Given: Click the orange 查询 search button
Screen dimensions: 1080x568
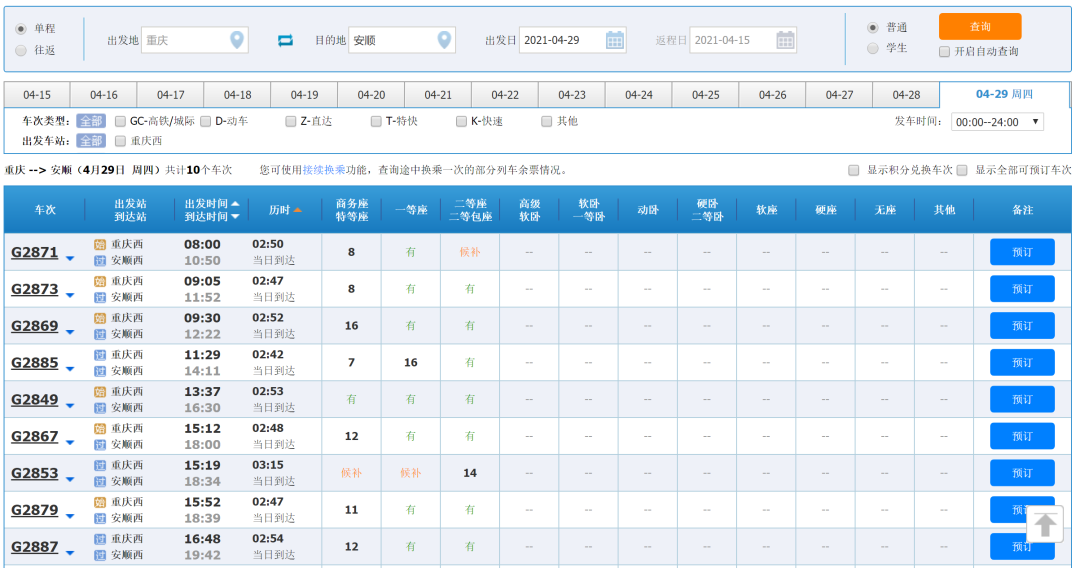Looking at the screenshot, I should pos(979,27).
